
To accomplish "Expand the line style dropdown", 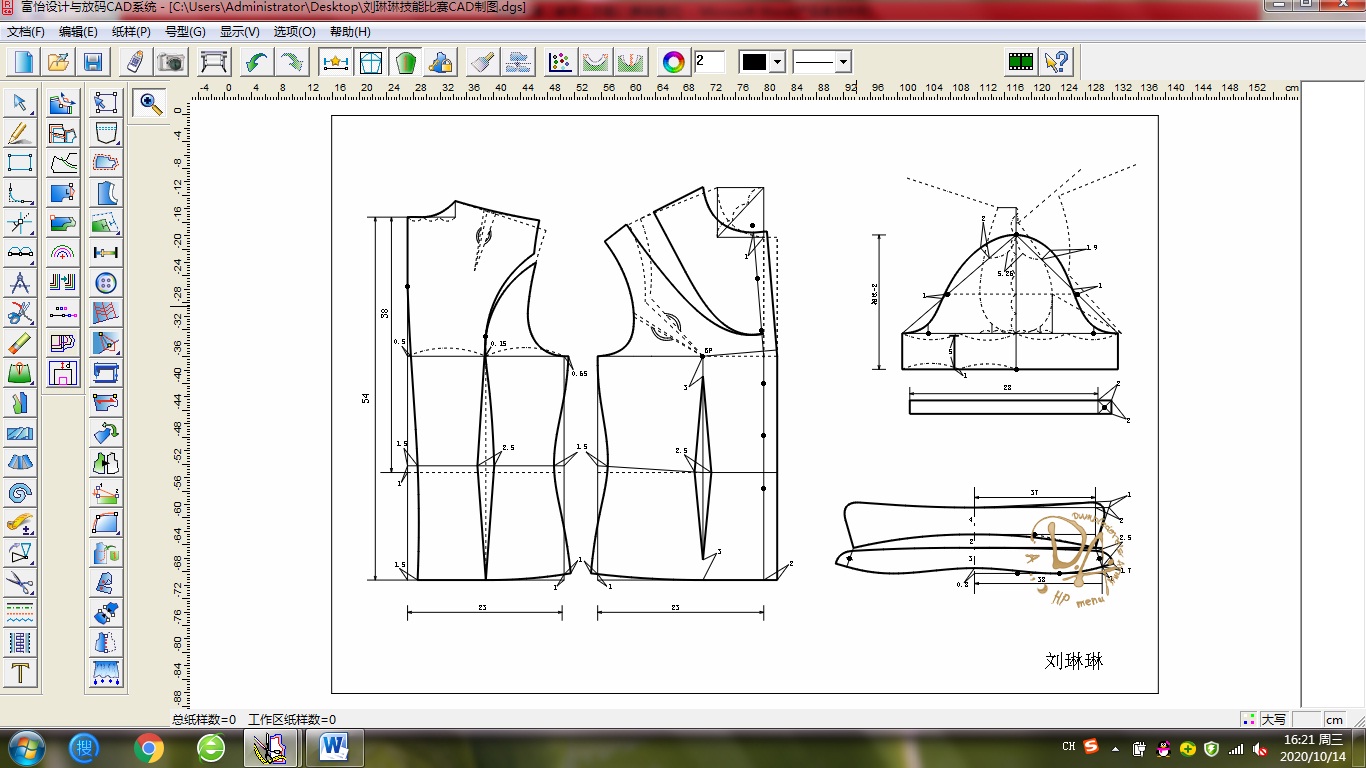I will pos(843,62).
